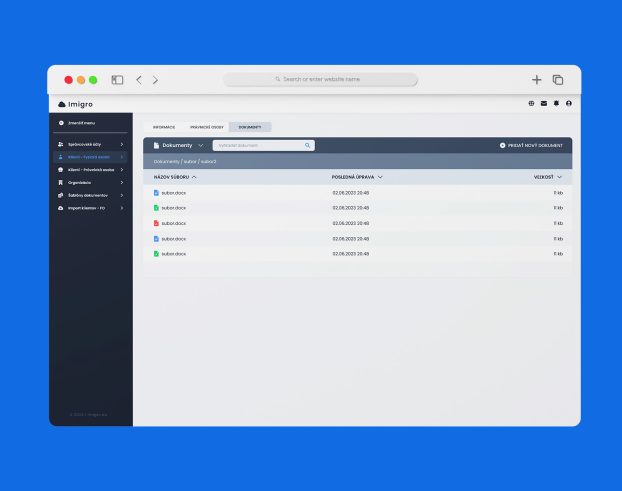Open the browser new tab plus icon
622x491 pixels.
(x=536, y=80)
